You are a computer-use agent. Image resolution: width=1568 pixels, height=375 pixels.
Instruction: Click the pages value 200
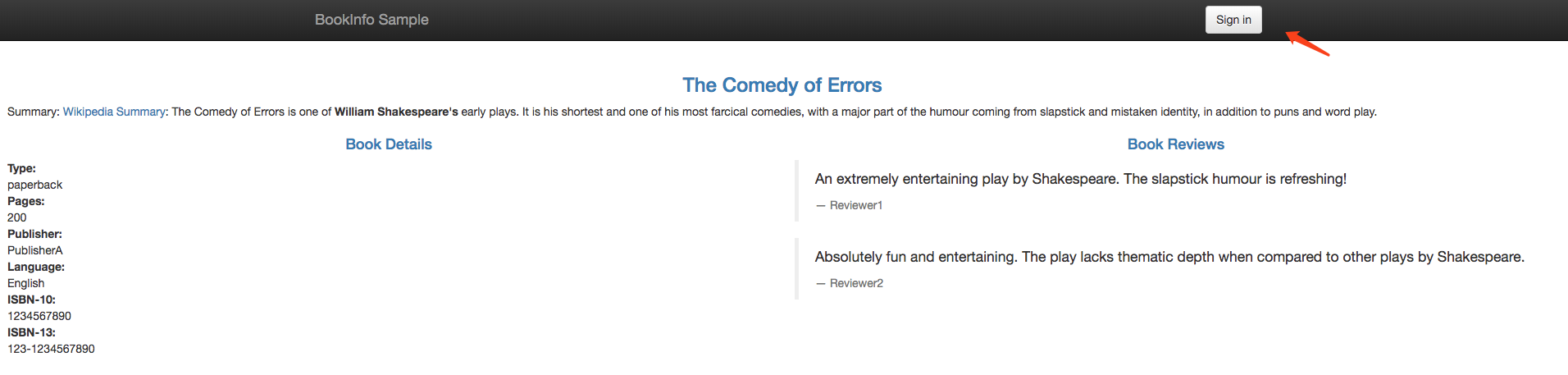(x=17, y=217)
